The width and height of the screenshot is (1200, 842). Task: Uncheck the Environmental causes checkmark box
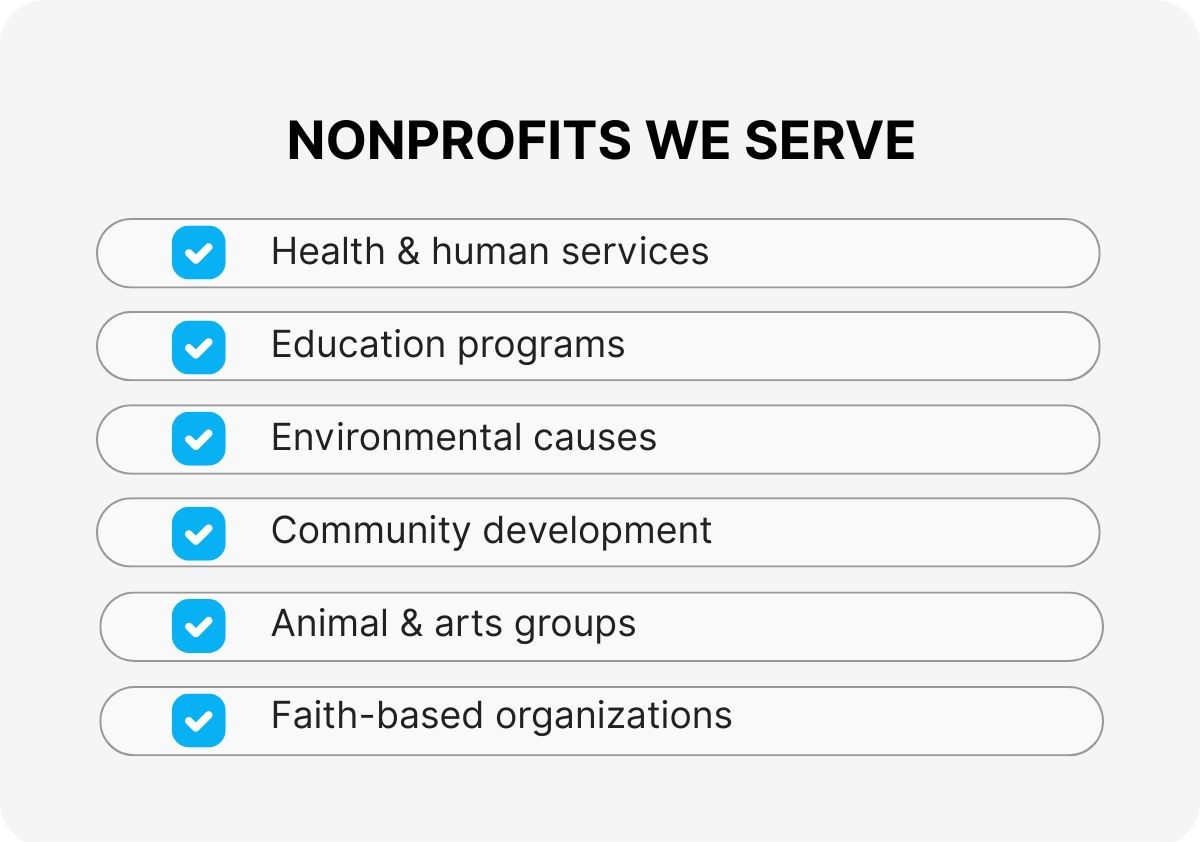pyautogui.click(x=199, y=439)
